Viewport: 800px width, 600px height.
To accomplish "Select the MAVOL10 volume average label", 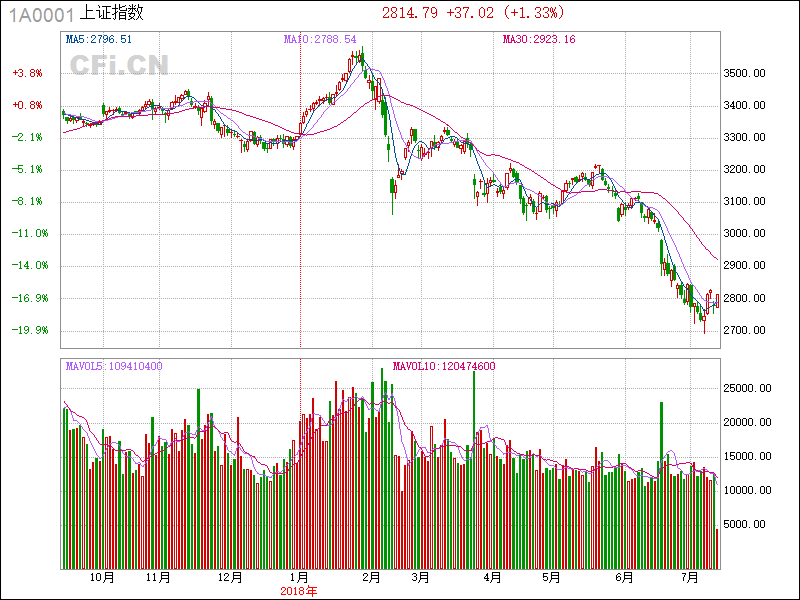I will [x=444, y=366].
